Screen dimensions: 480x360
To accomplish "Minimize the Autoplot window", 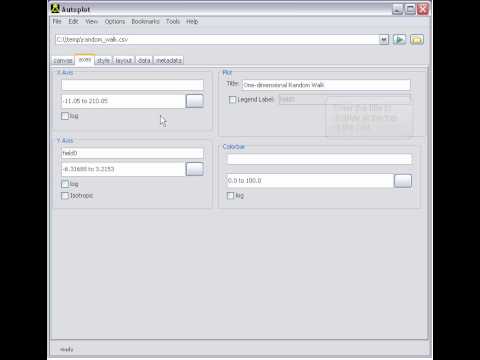I will tap(397, 9).
